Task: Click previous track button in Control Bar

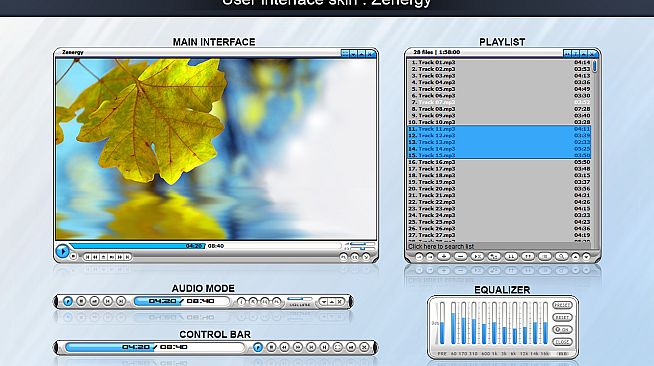Action: pos(311,347)
